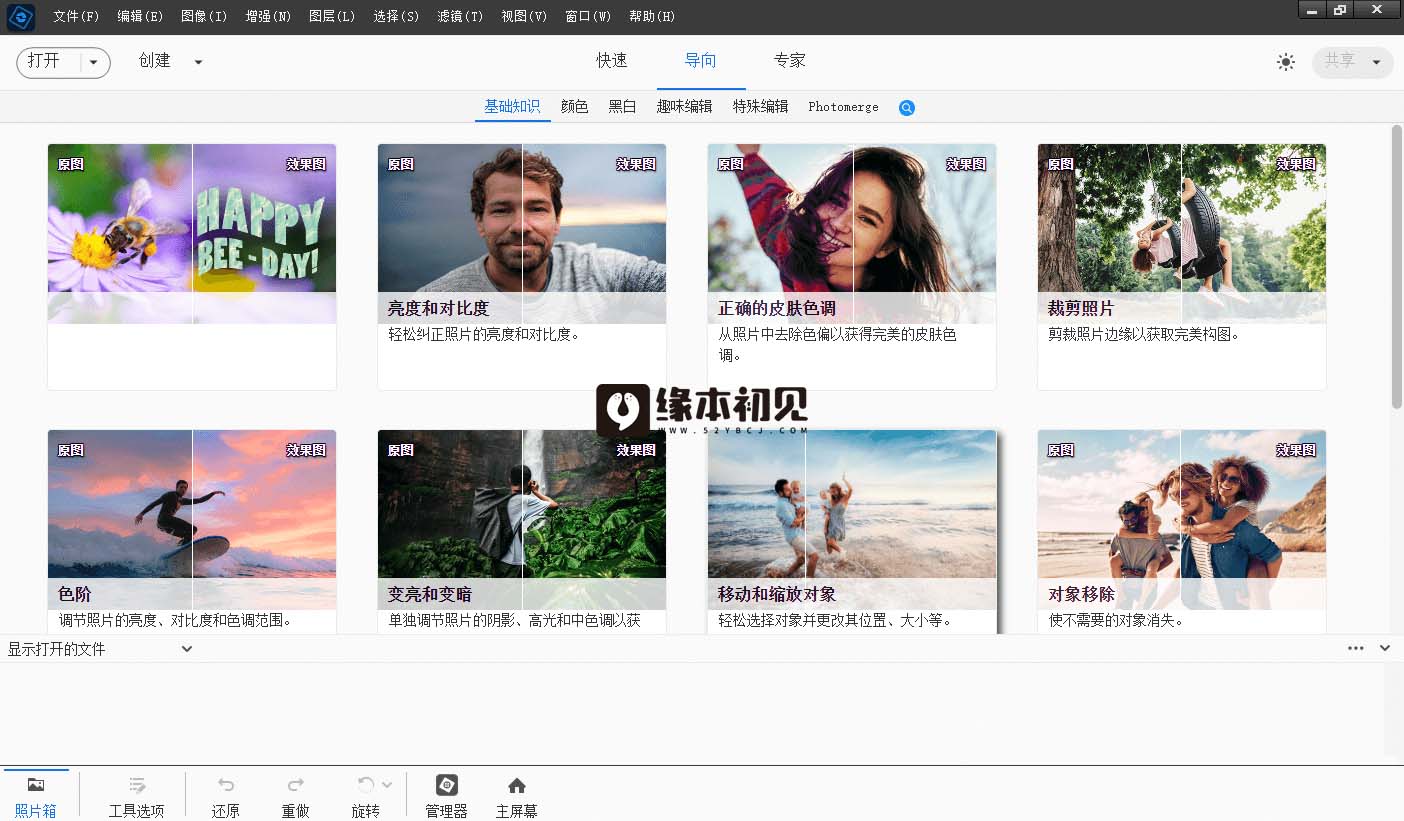The width and height of the screenshot is (1404, 821).
Task: Click the Undo (还原) arrow icon
Action: click(x=226, y=785)
